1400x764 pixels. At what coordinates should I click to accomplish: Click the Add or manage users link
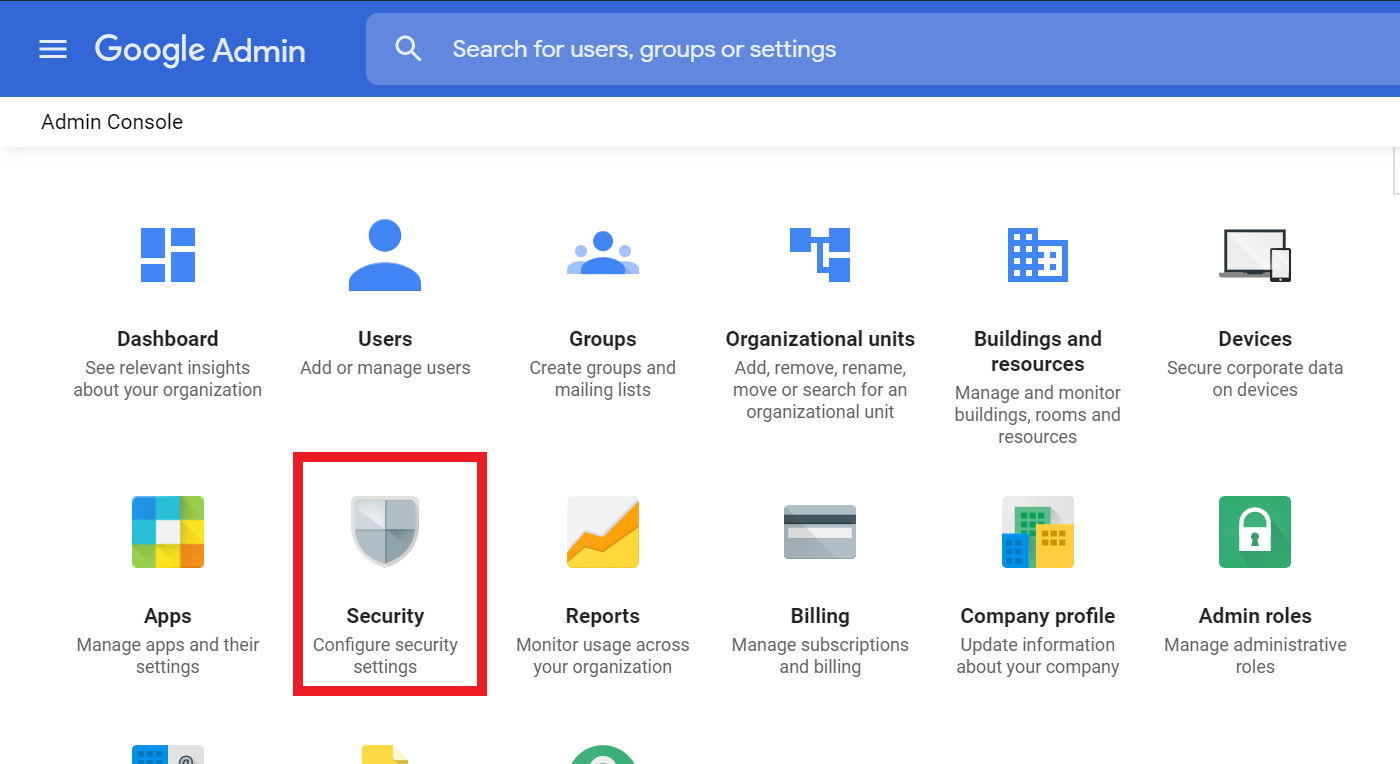(385, 367)
